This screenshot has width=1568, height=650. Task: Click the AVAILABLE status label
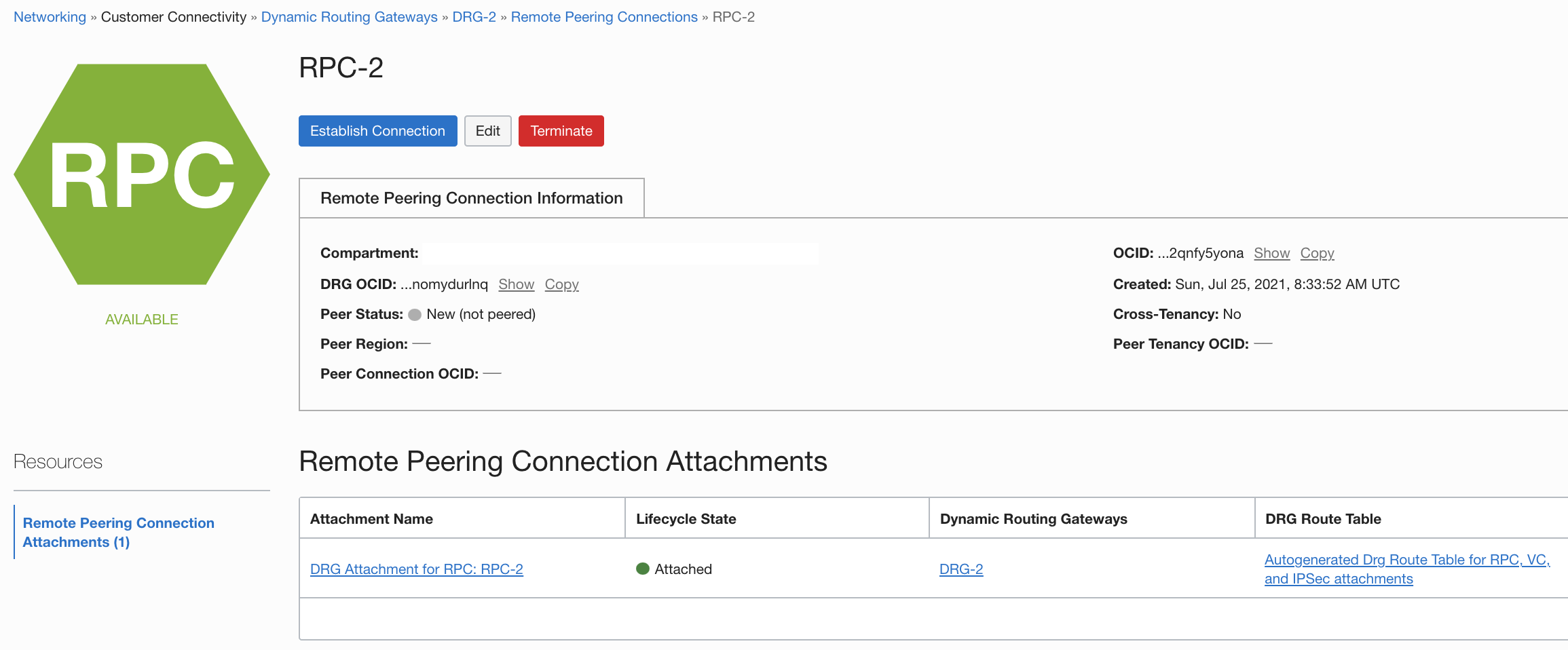pyautogui.click(x=142, y=319)
